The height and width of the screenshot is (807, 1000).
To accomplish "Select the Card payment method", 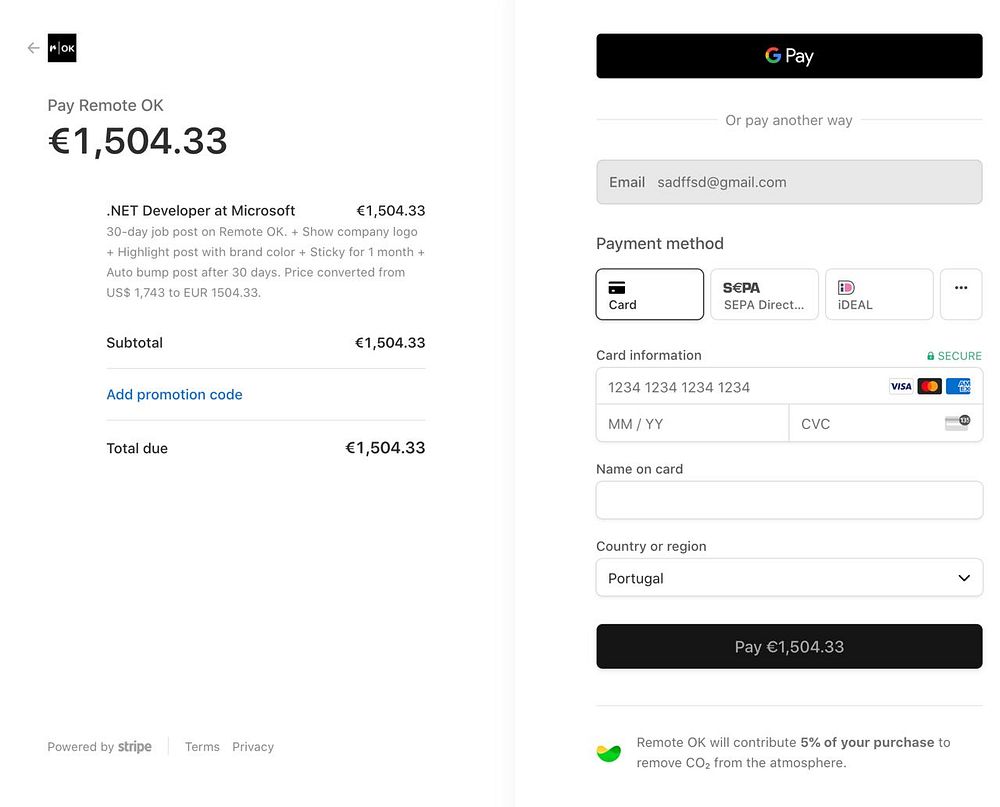I will (650, 294).
